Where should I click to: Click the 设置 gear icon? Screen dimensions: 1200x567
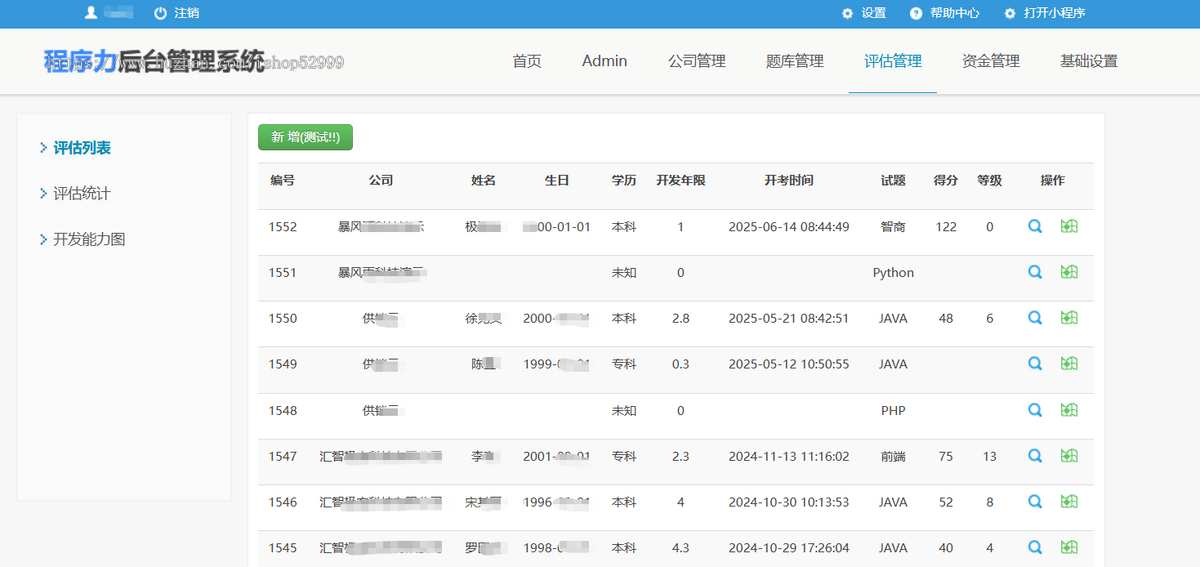click(x=847, y=13)
